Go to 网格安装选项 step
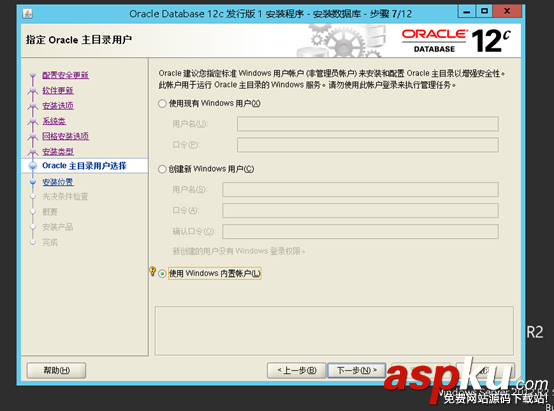 [x=65, y=136]
